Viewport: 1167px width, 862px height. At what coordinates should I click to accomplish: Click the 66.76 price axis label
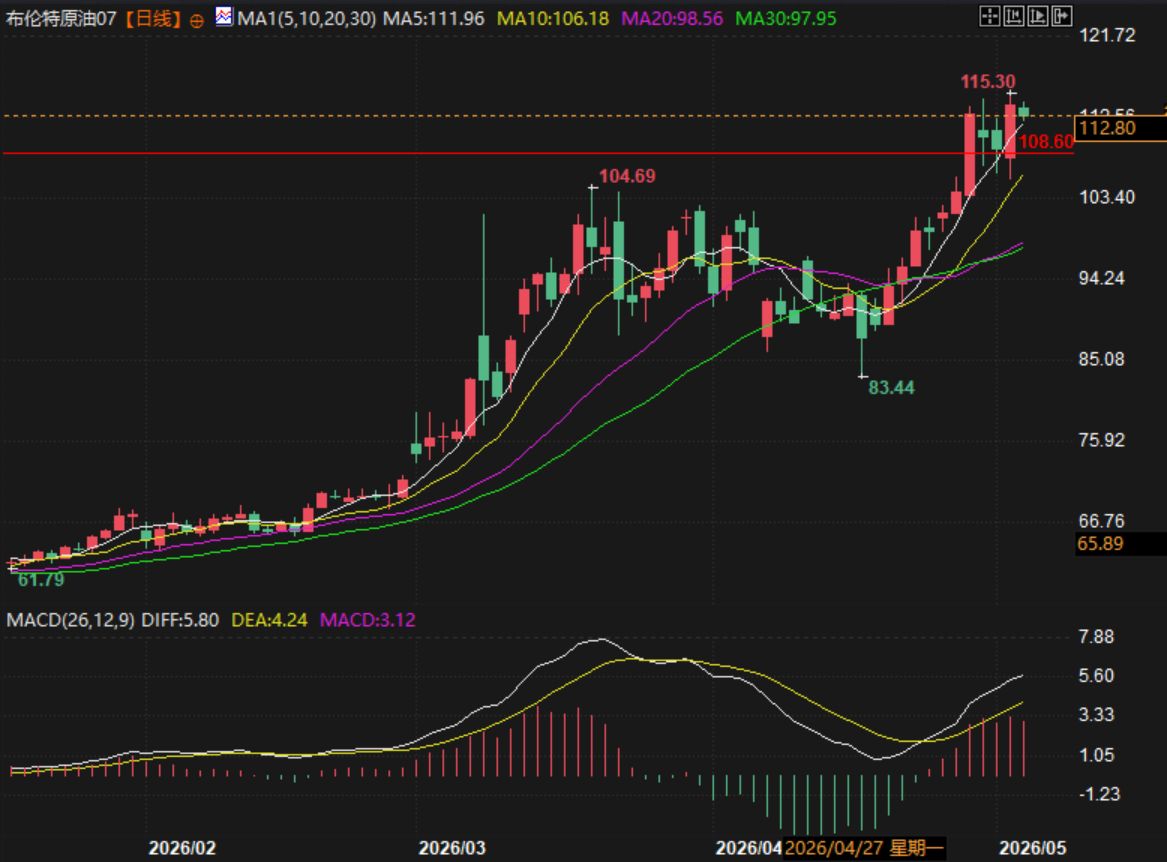coord(1102,521)
